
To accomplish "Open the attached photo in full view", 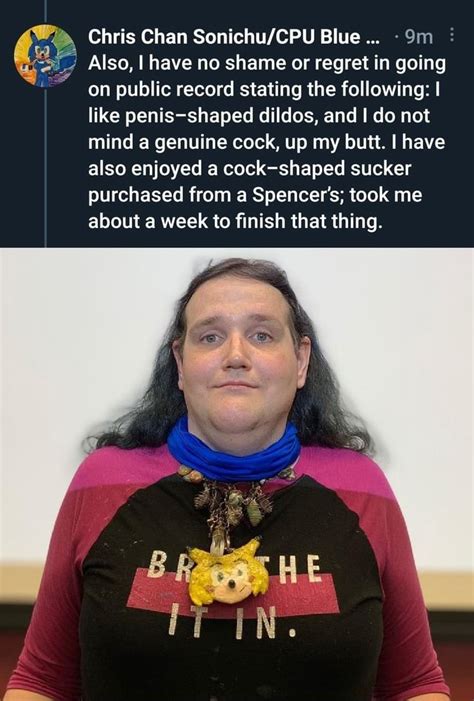I will [237, 474].
